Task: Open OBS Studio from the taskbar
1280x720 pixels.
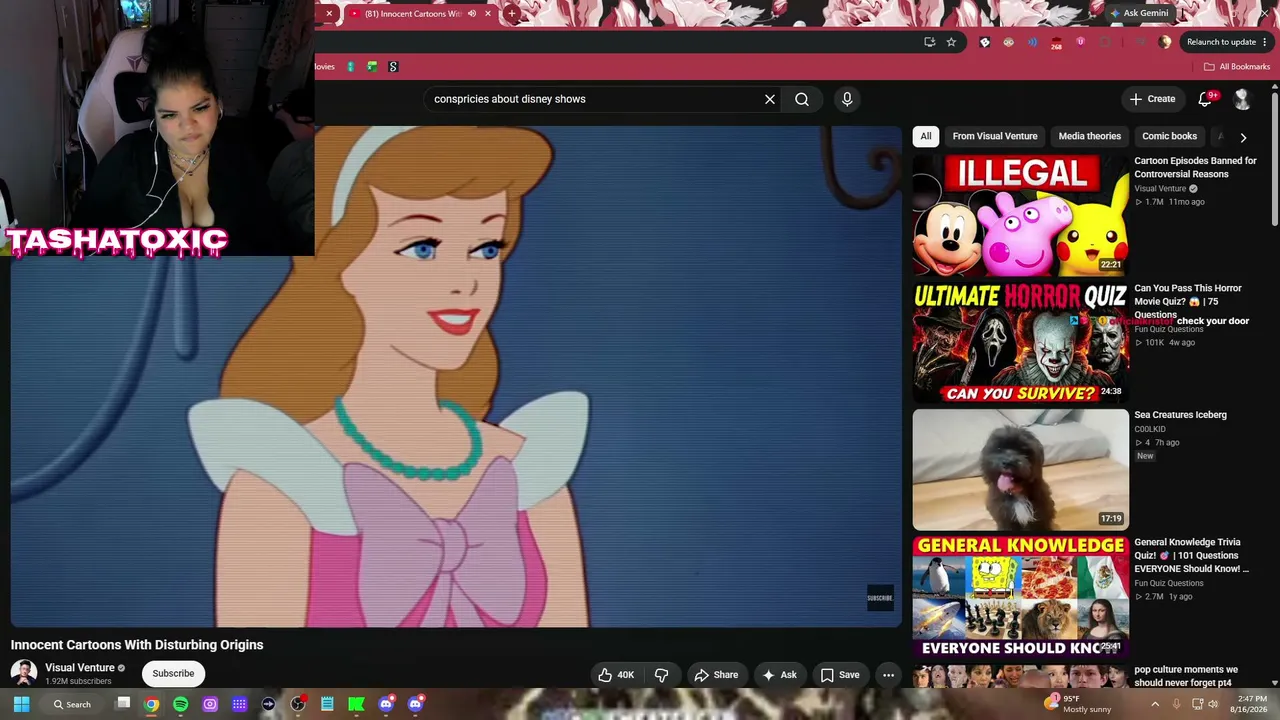Action: pos(297,704)
